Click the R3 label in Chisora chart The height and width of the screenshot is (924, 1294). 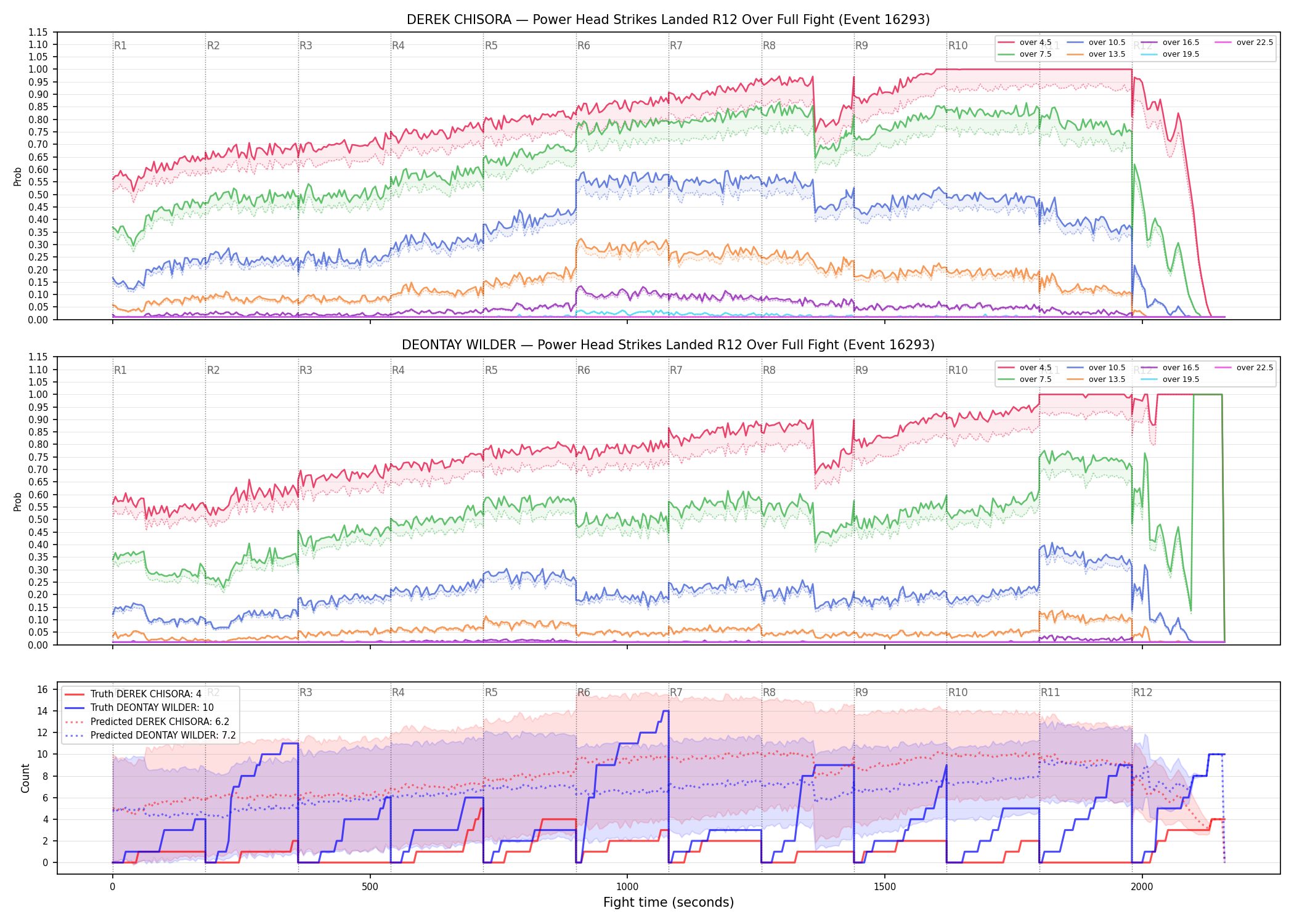click(x=306, y=46)
